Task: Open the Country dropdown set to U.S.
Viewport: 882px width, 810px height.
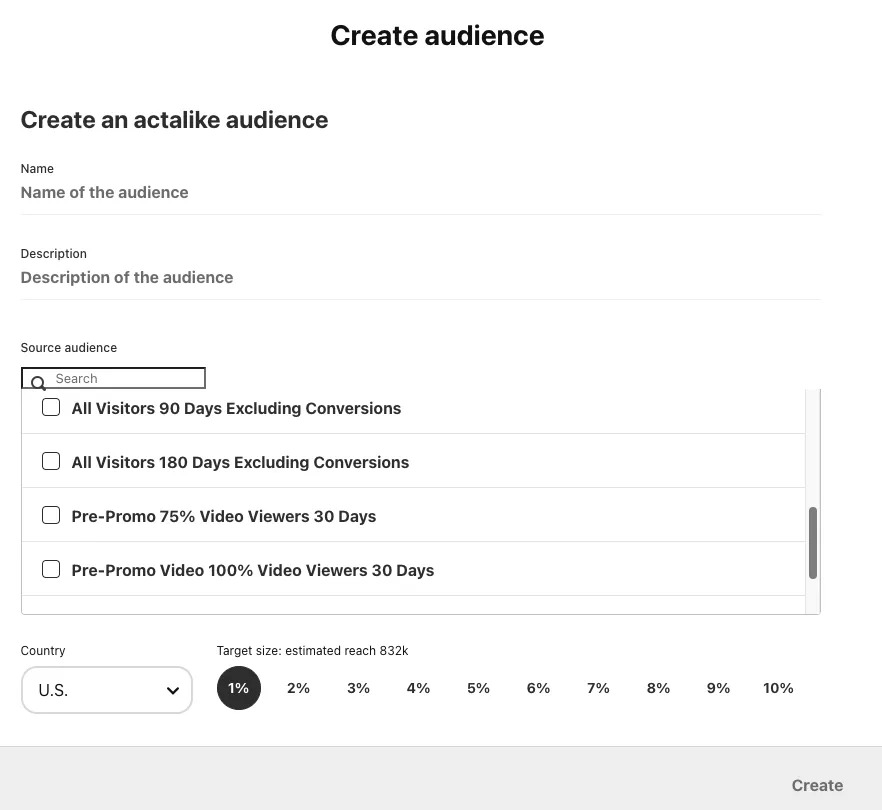Action: (106, 690)
